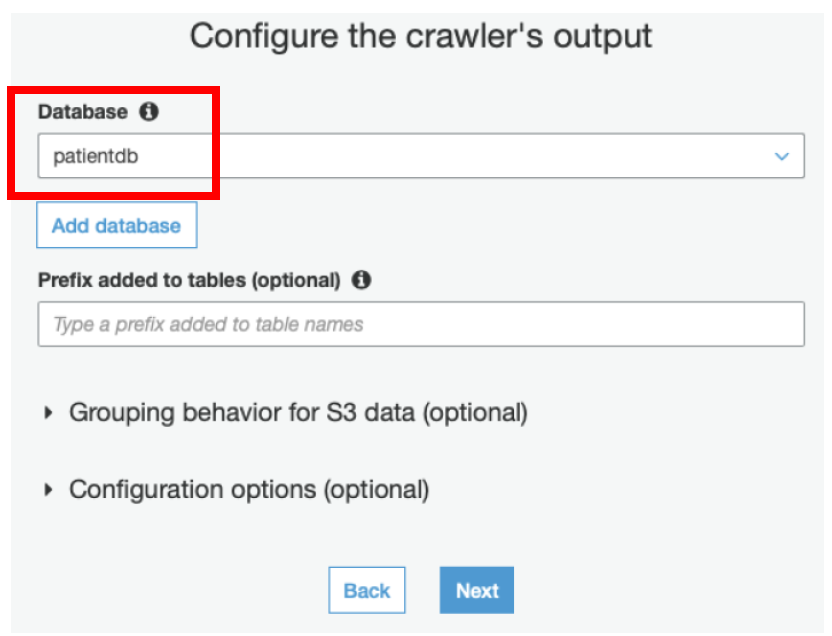Screen dimensions: 832x636
Task: Open the Database dropdown showing patientdb
Action: [x=421, y=156]
